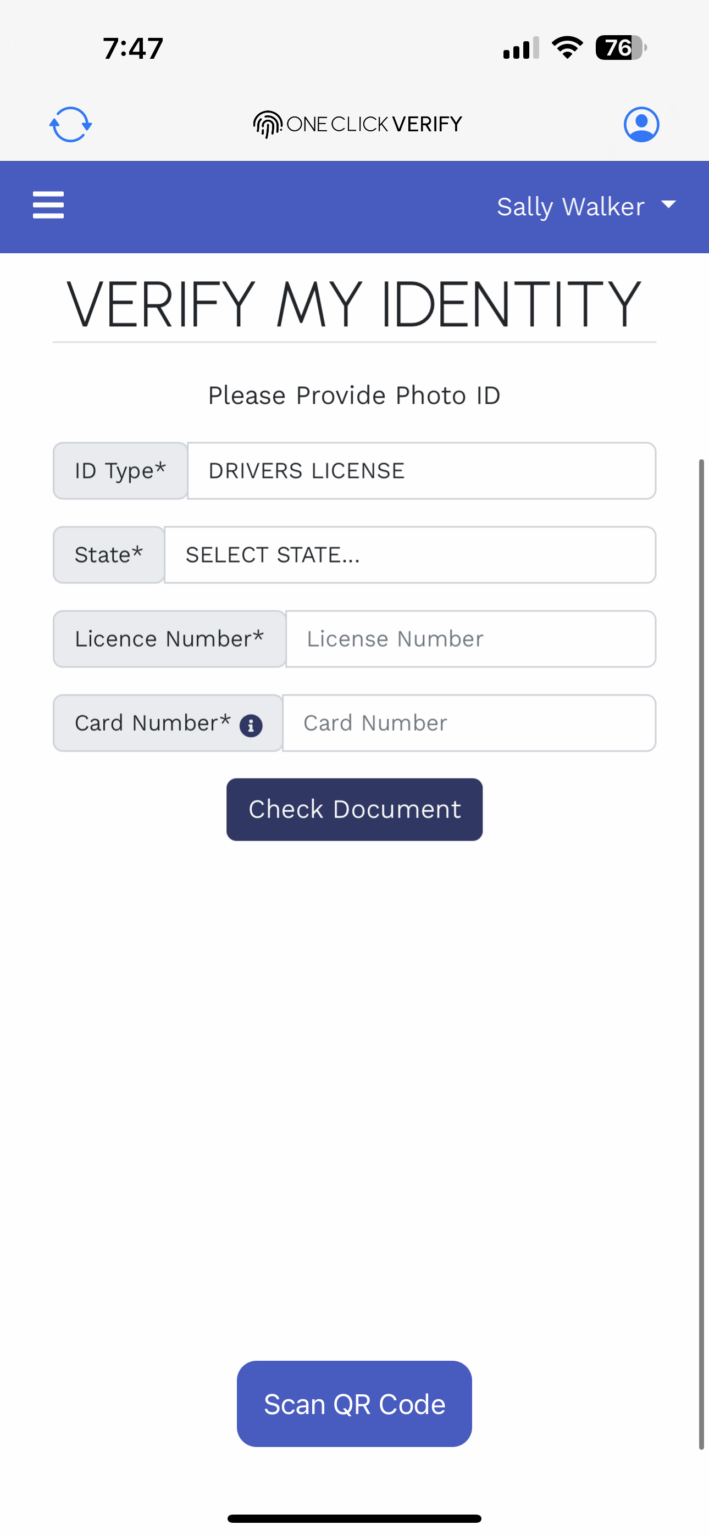This screenshot has width=709, height=1536.
Task: Tap the Wi-Fi indicator in status bar
Action: coord(567,46)
